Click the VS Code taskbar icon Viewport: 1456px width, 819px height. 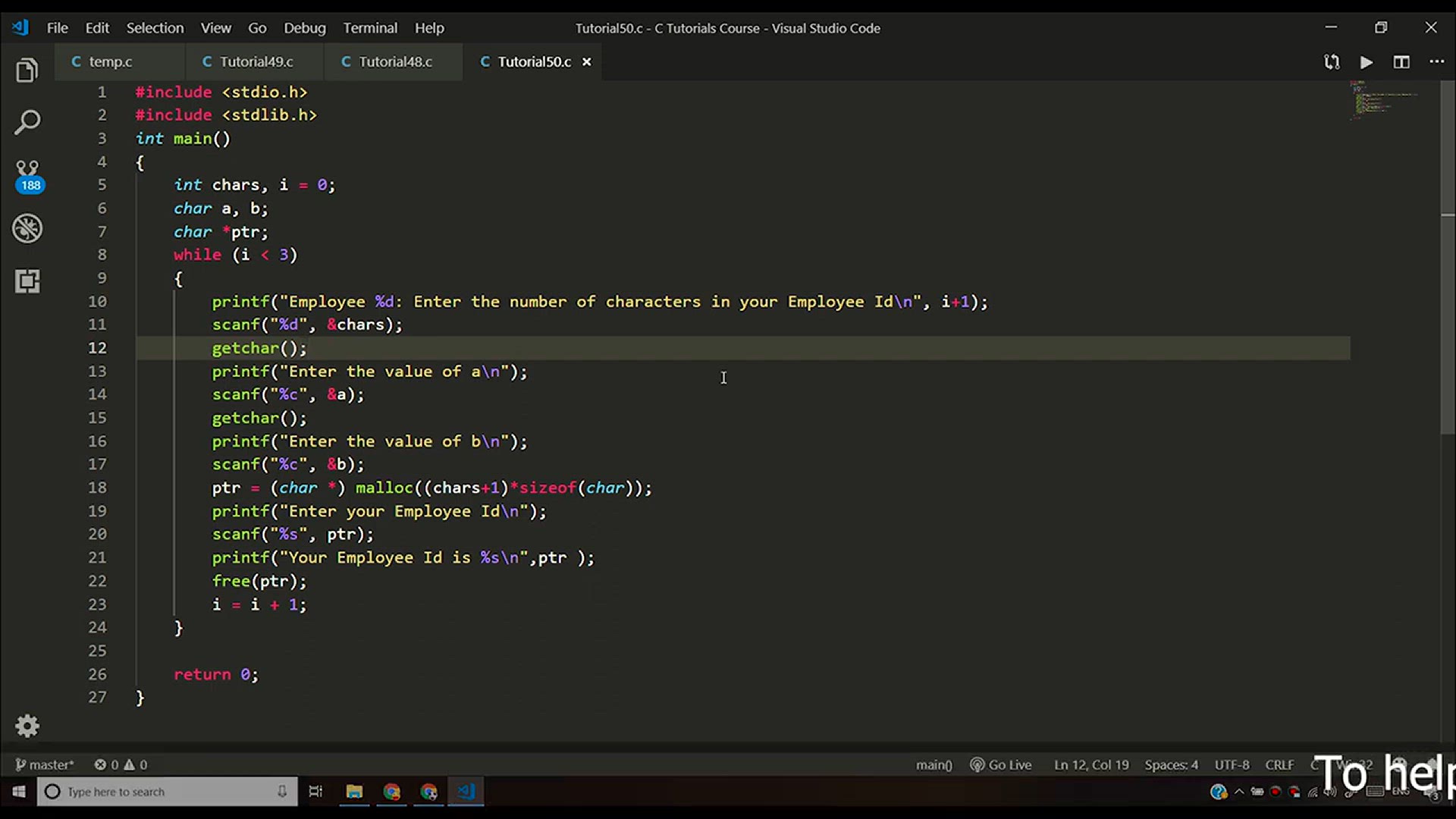tap(466, 792)
